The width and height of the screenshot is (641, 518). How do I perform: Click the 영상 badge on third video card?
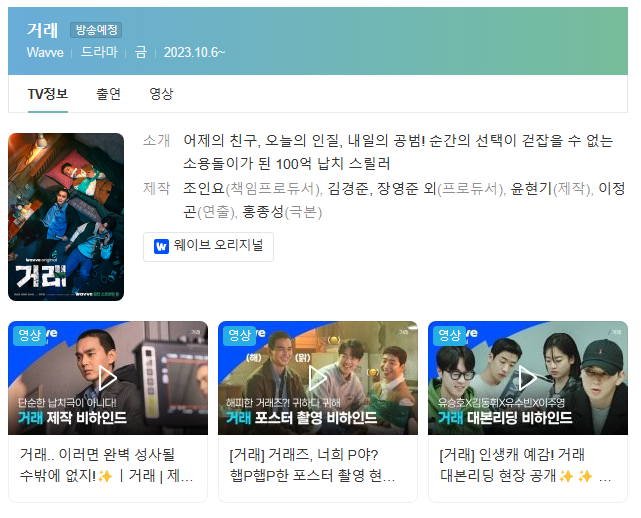pyautogui.click(x=450, y=336)
